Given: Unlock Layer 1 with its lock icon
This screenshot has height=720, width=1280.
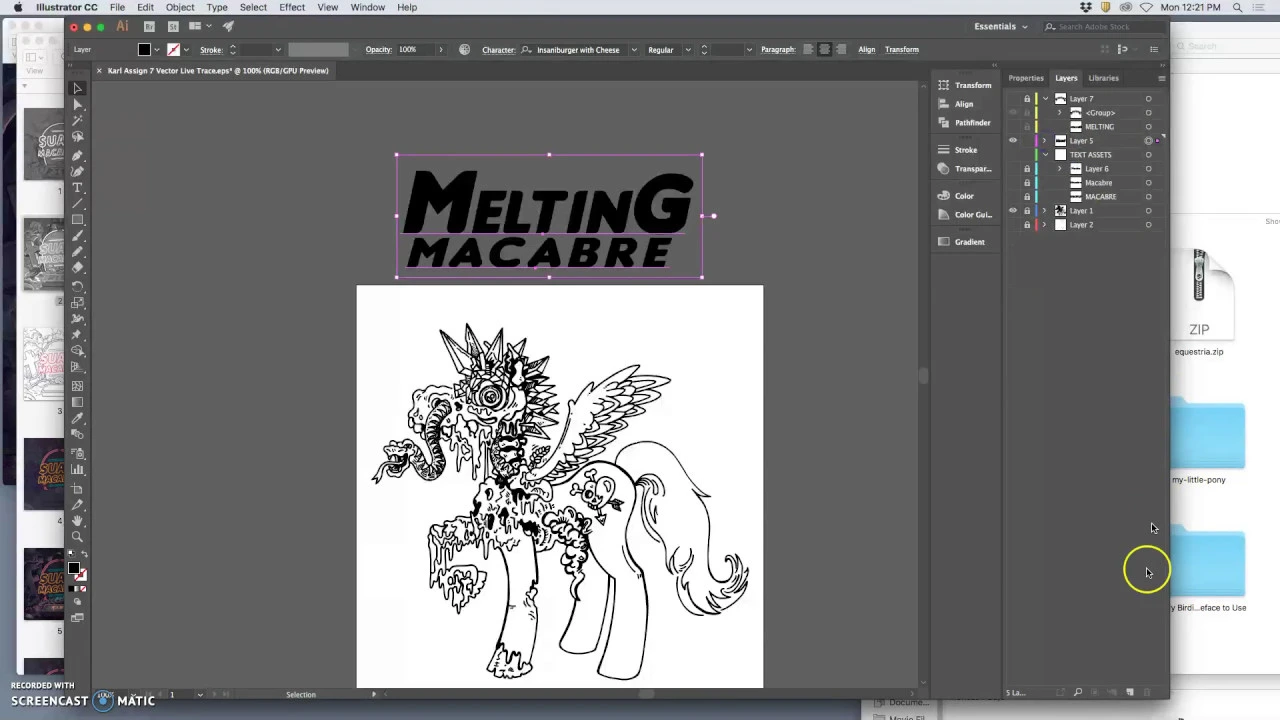Looking at the screenshot, I should tap(1027, 211).
